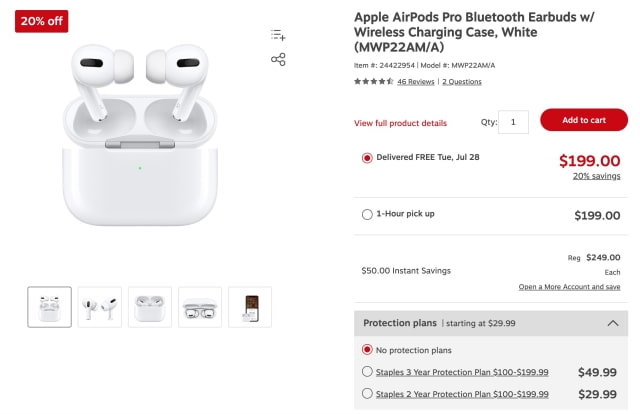Open the 2 Questions link
Screen dimensions: 640x414
pyautogui.click(x=462, y=81)
